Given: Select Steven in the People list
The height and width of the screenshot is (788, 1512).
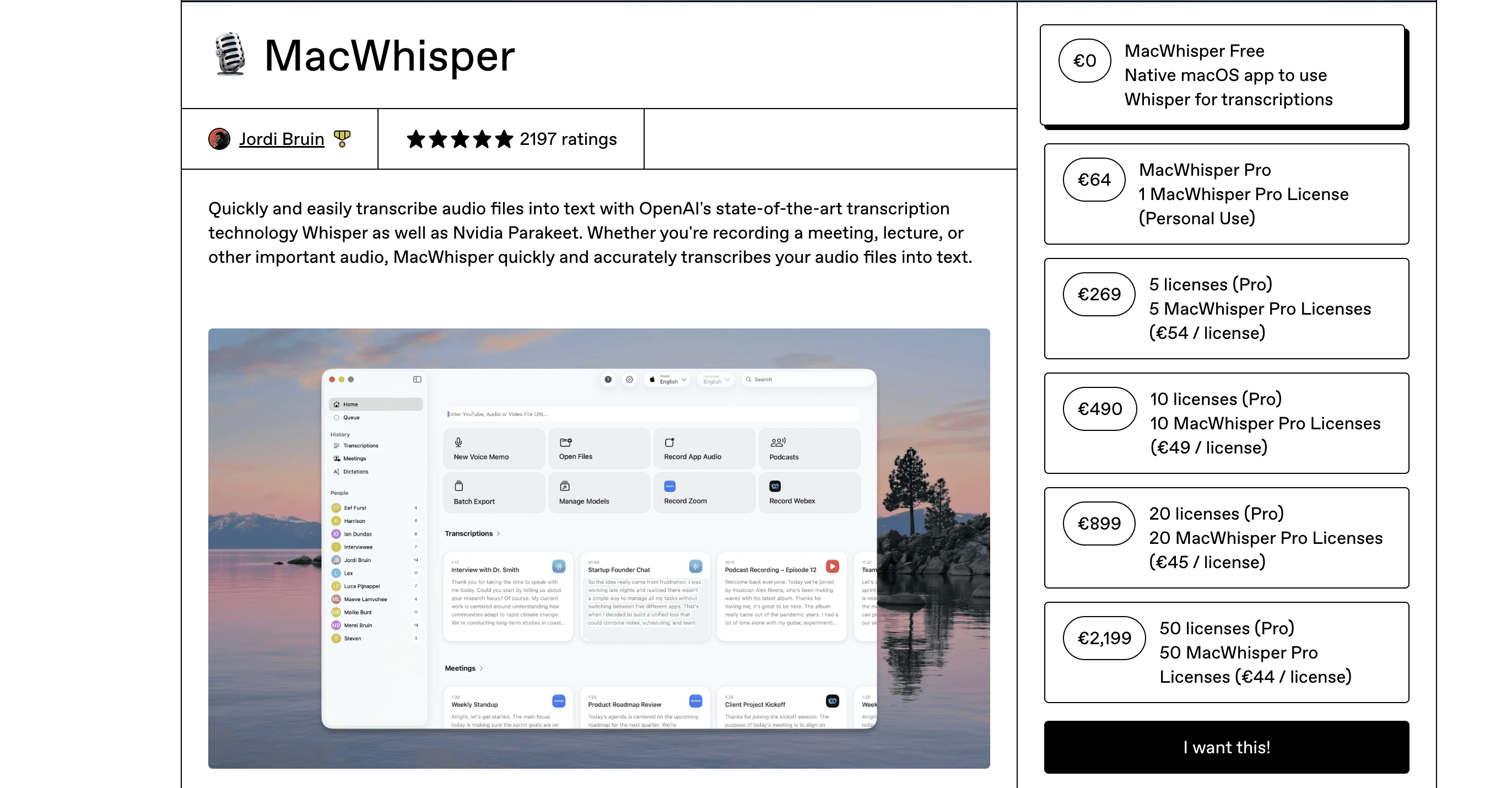Looking at the screenshot, I should point(376,638).
